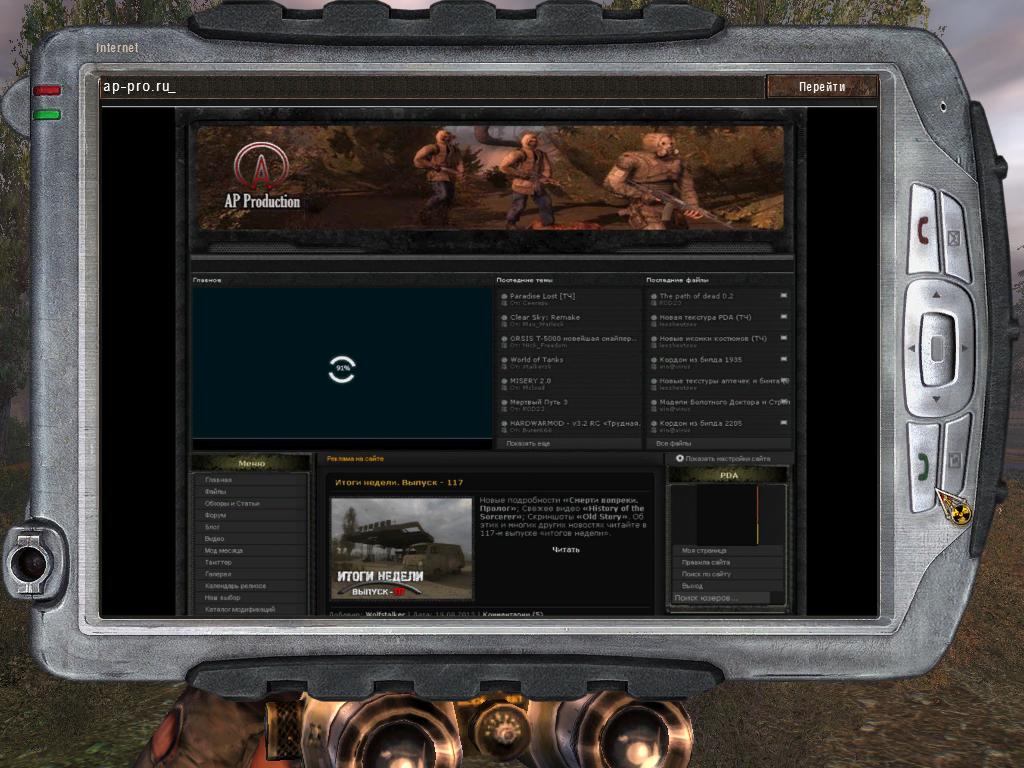Click Показать настройки сайта
Screen dimensions: 1024x768
[x=728, y=458]
